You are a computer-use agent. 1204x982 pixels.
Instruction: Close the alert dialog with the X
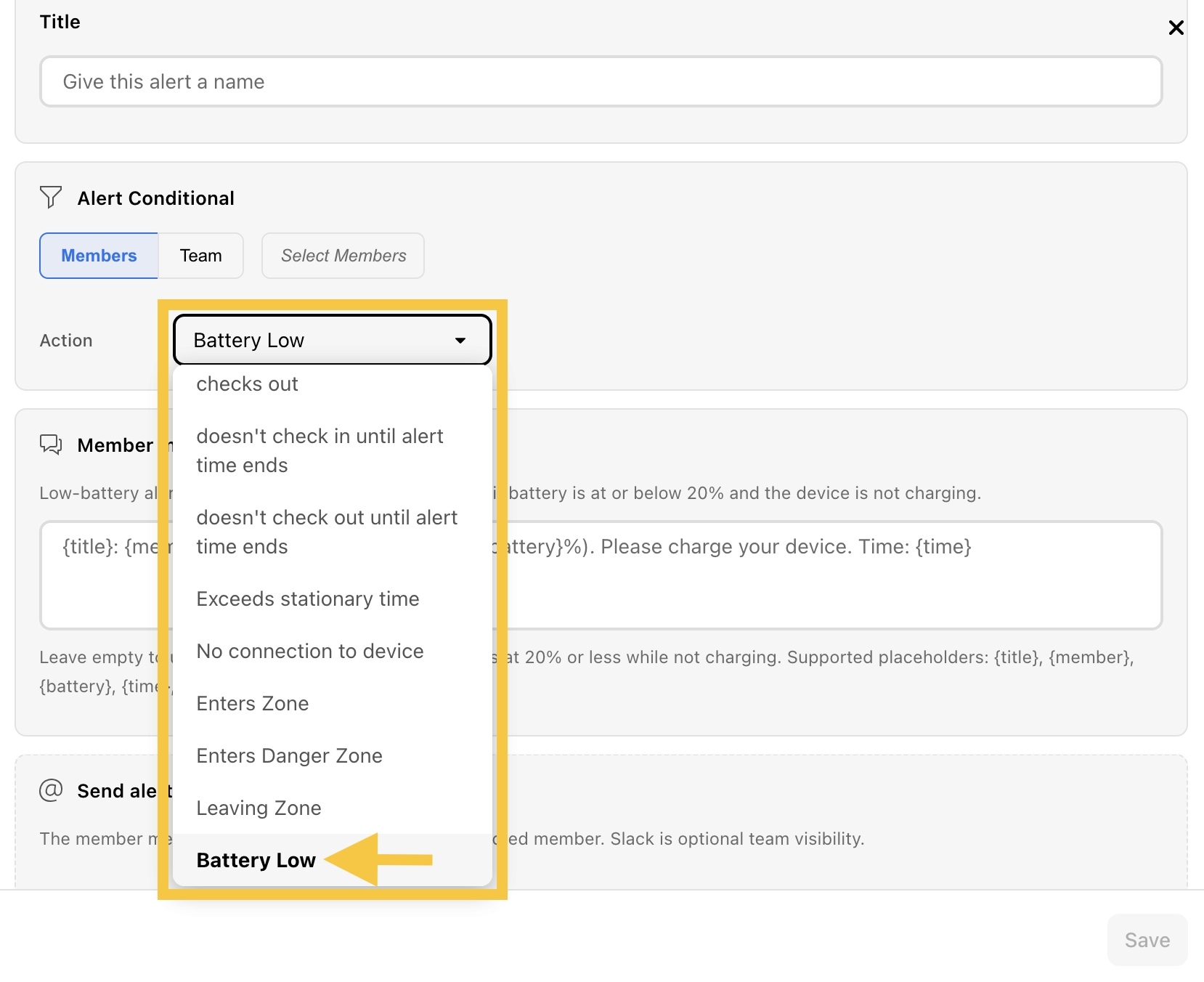pos(1176,28)
